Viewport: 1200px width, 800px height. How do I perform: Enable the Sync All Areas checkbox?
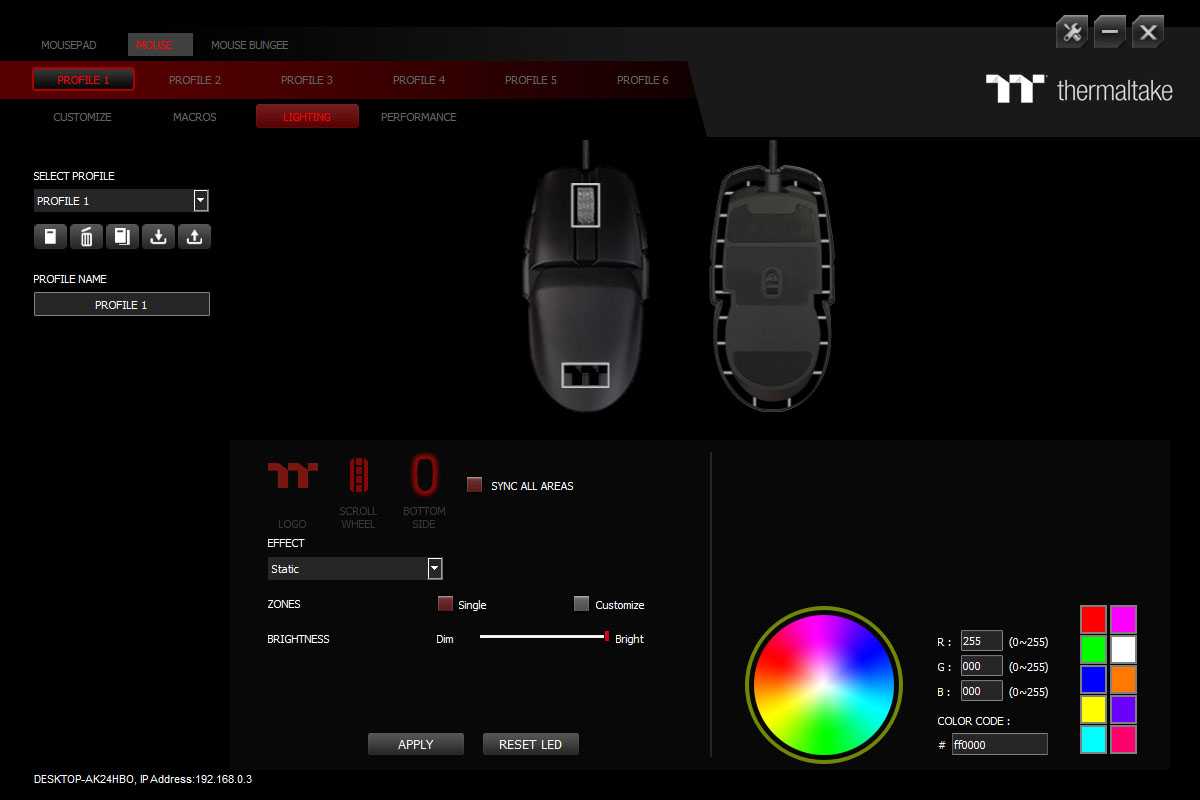(475, 485)
